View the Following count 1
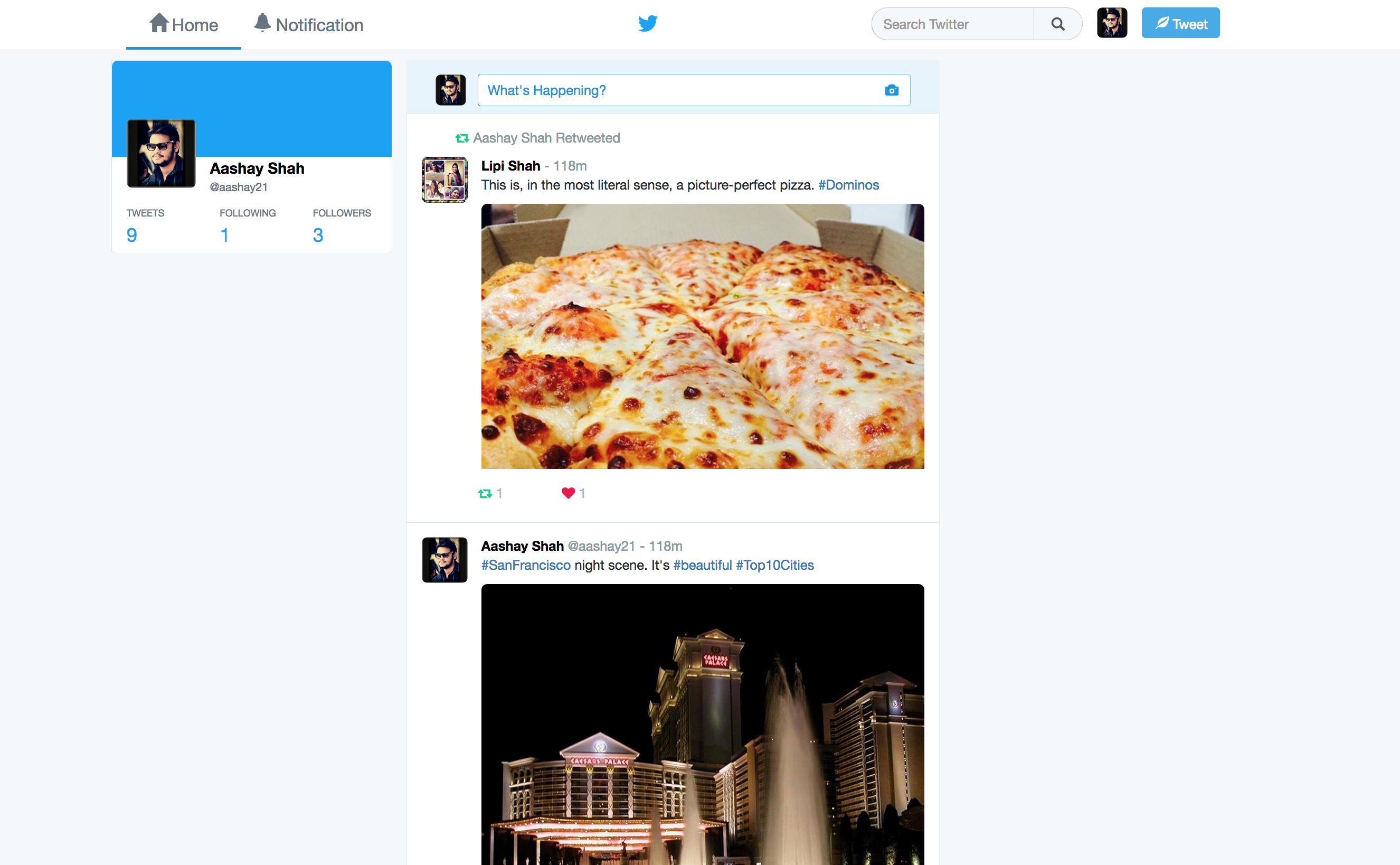The width and height of the screenshot is (1400, 865). [x=225, y=235]
